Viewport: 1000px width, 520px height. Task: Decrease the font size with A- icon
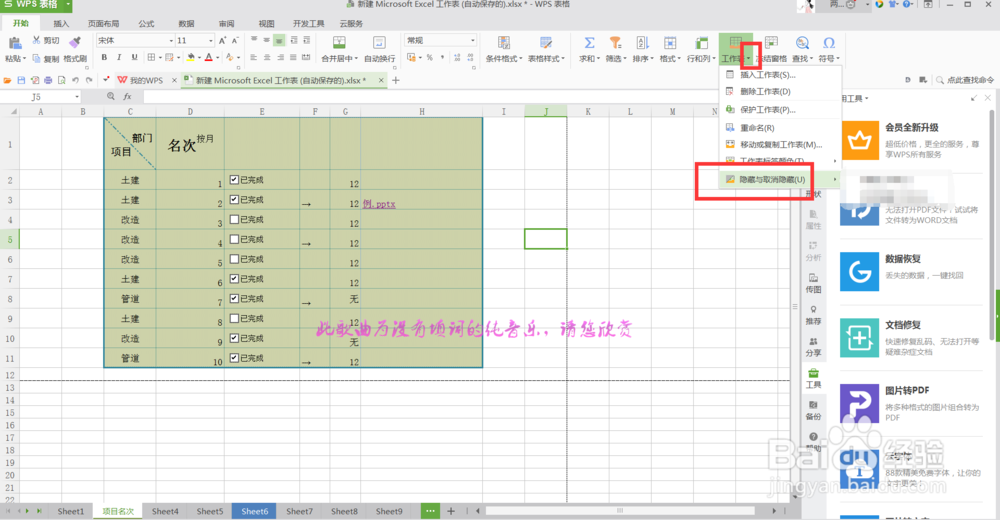235,40
